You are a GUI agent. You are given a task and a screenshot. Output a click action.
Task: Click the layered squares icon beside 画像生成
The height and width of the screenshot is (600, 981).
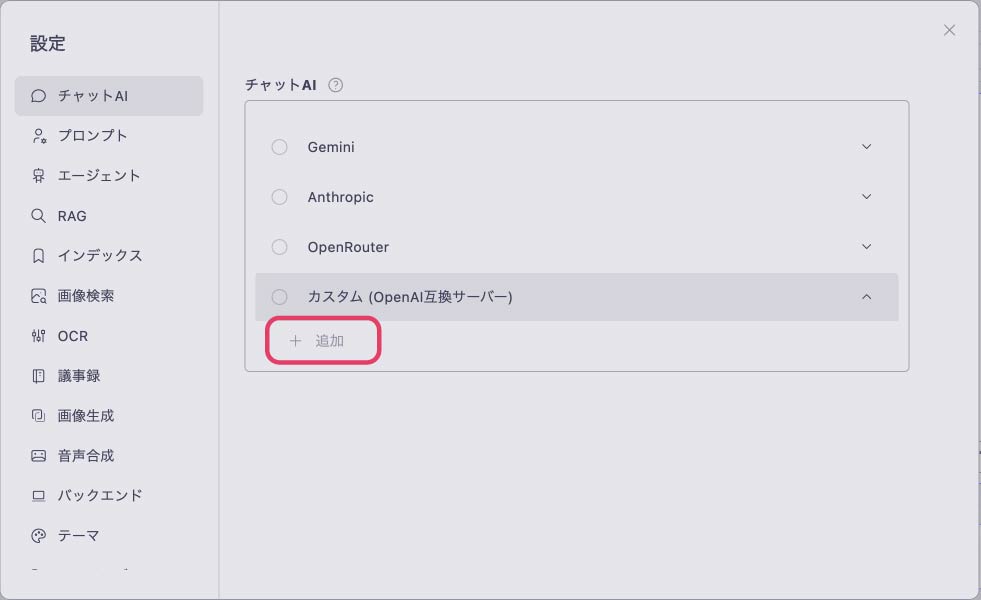point(38,415)
